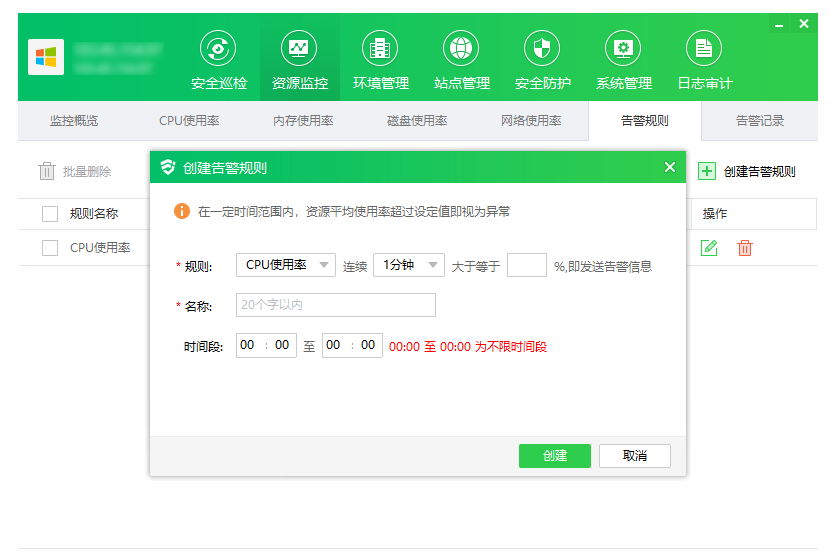
Task: Click the 批量删除 trash icon
Action: click(x=47, y=171)
